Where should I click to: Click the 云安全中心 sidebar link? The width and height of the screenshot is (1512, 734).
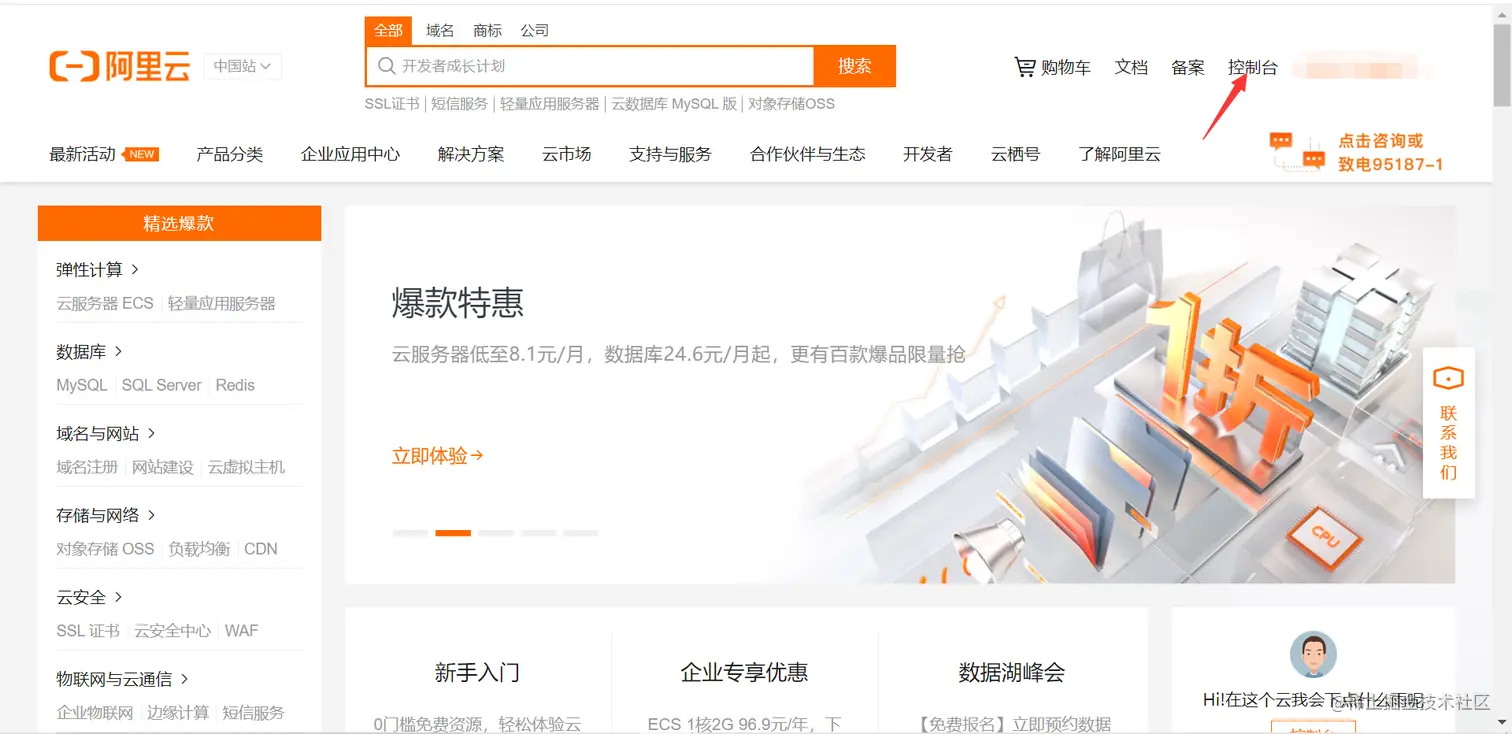pos(173,631)
